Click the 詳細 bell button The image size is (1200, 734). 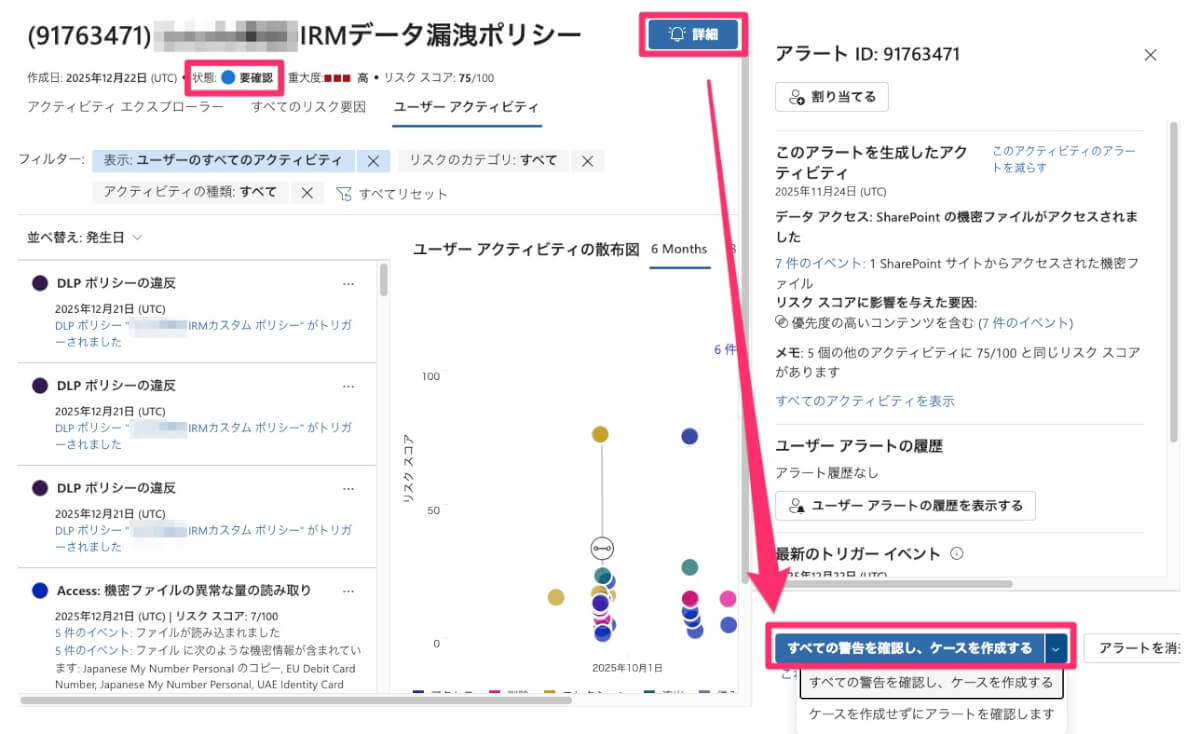pyautogui.click(x=693, y=35)
